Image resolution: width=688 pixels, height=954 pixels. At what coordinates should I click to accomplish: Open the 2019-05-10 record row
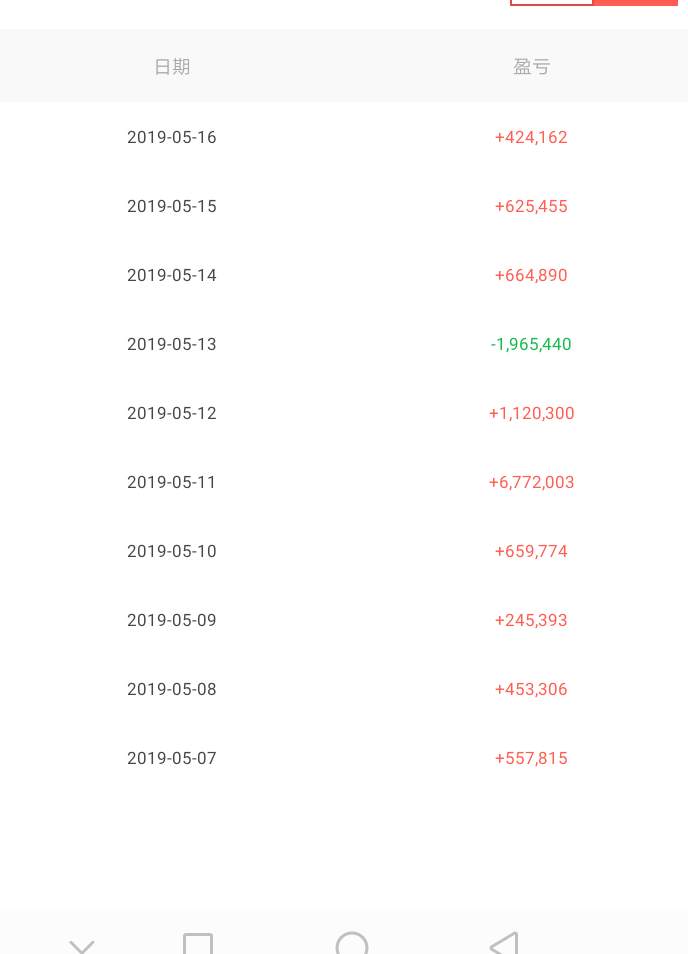[x=344, y=551]
